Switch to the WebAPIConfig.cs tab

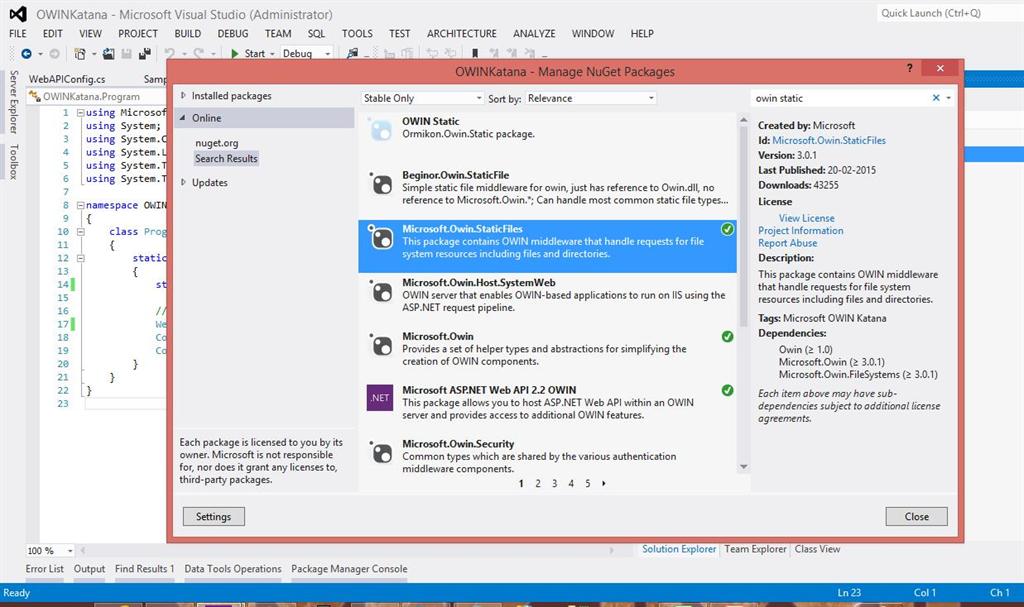pyautogui.click(x=67, y=79)
